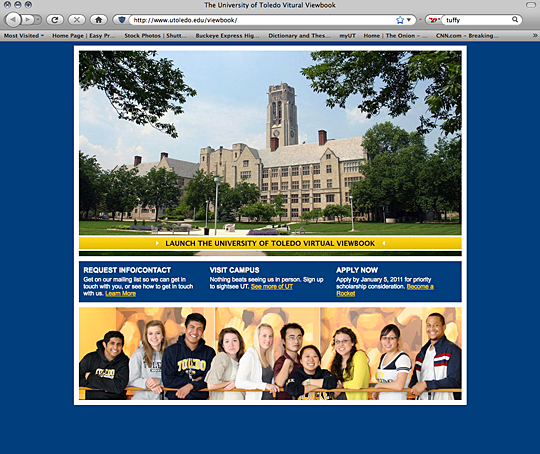Reload the page with refresh button
540x454 pixels.
[55, 20]
